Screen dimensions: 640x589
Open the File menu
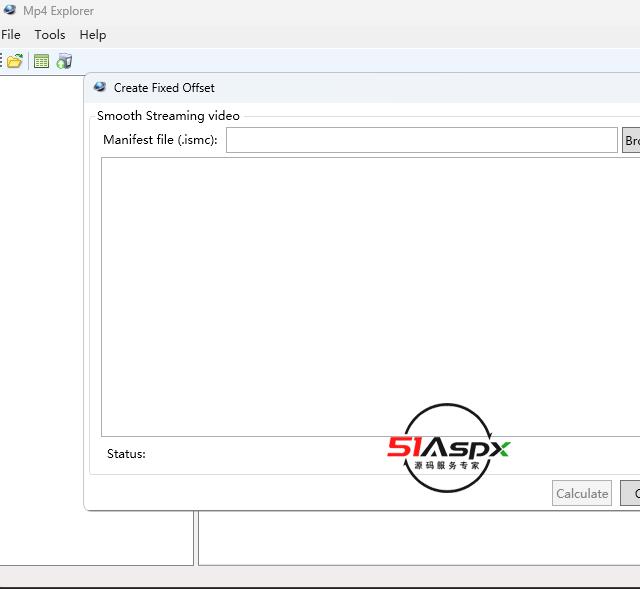point(11,35)
